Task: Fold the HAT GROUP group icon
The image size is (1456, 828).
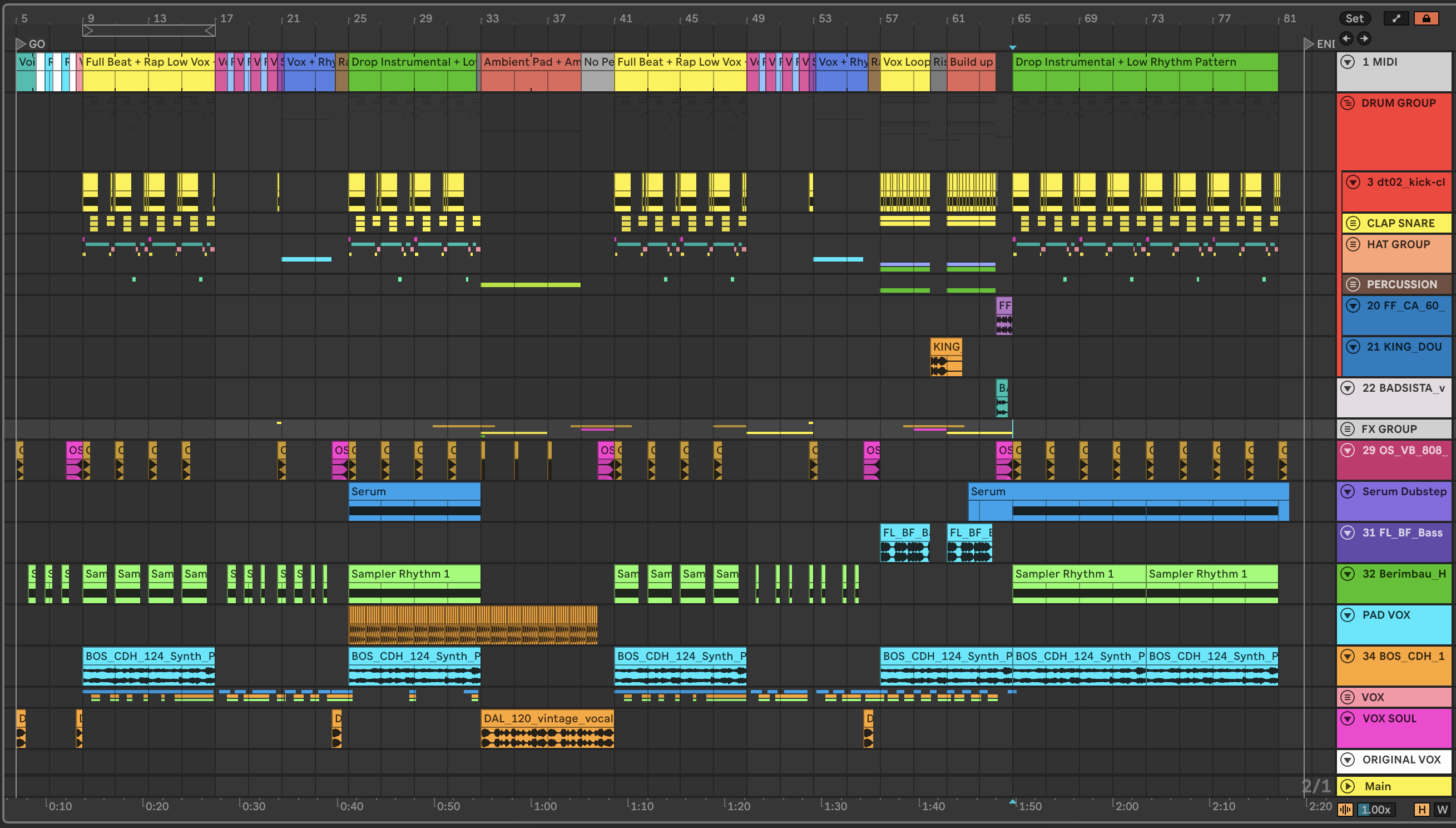Action: tap(1353, 244)
